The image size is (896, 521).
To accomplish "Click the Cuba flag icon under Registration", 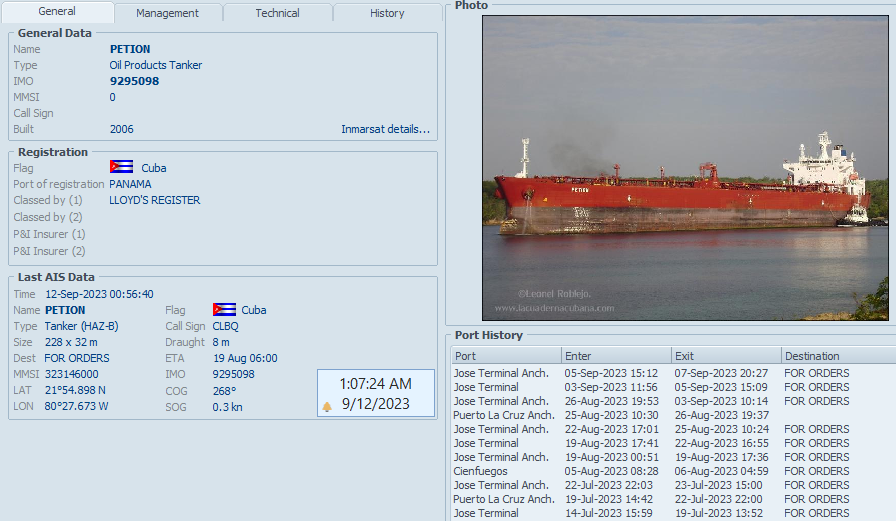I will (x=121, y=167).
